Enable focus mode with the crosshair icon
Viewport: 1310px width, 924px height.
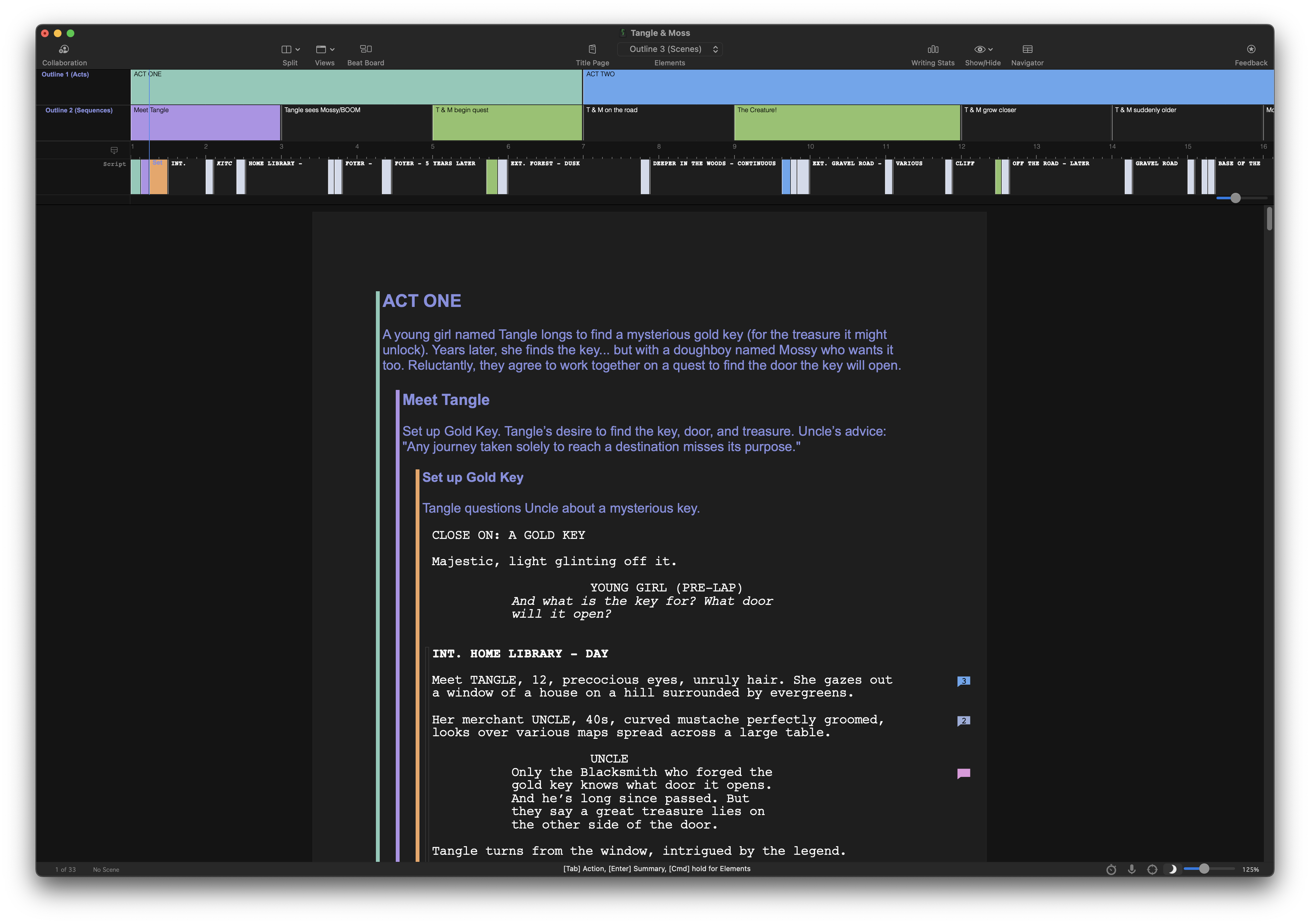pos(1153,869)
